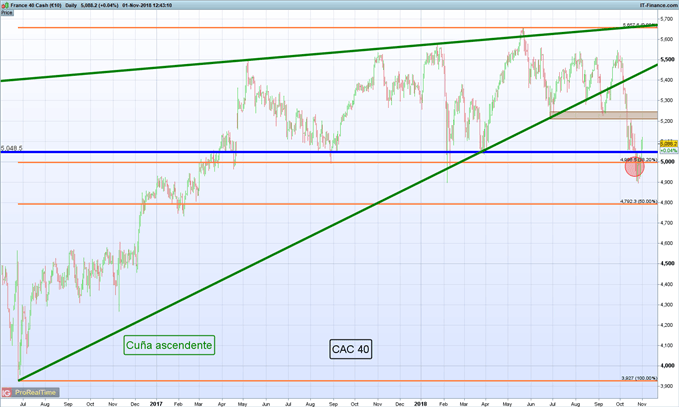Click the 4,792.3 (50.00%) Fibonacci label
Screen dimensions: 679x407
638,201
